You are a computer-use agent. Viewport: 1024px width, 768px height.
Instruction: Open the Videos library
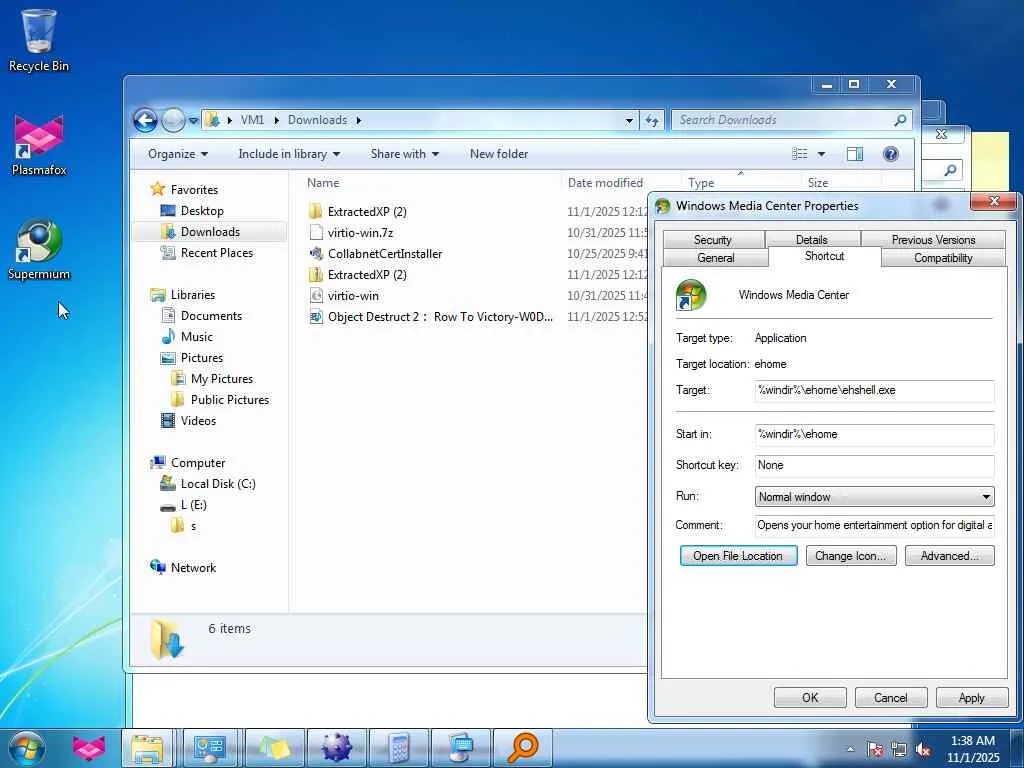pyautogui.click(x=198, y=421)
